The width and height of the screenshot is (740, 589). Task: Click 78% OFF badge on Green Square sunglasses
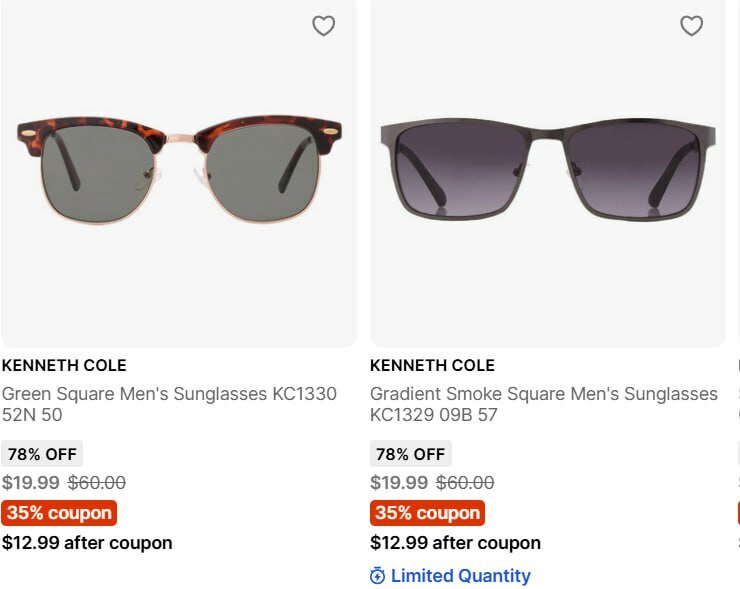(x=42, y=454)
